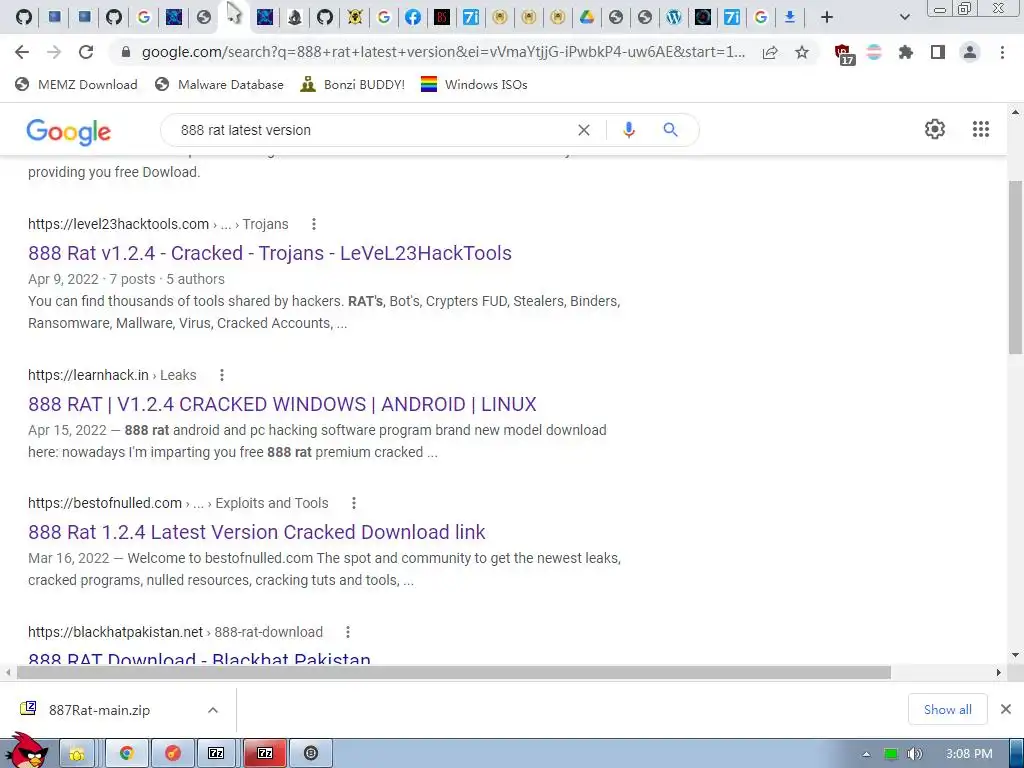Share this page via the share icon
This screenshot has width=1024, height=768.
coord(770,52)
